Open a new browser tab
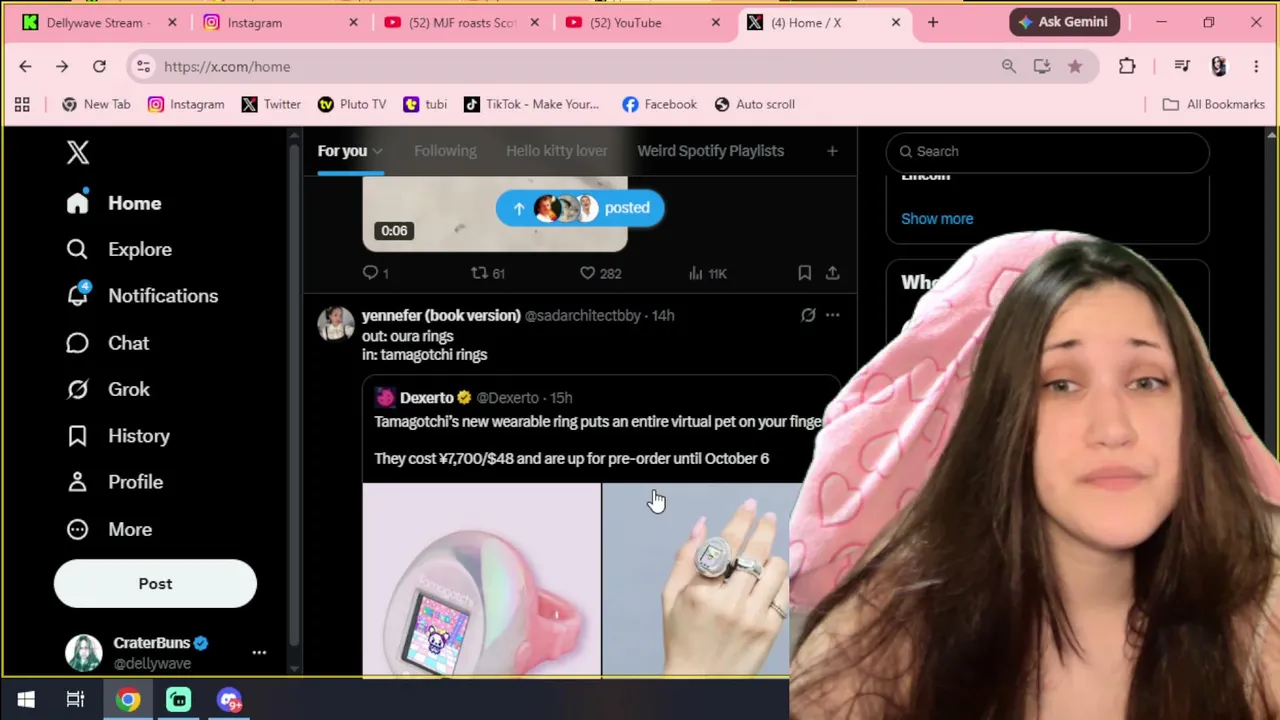The height and width of the screenshot is (720, 1280). pyautogui.click(x=933, y=22)
